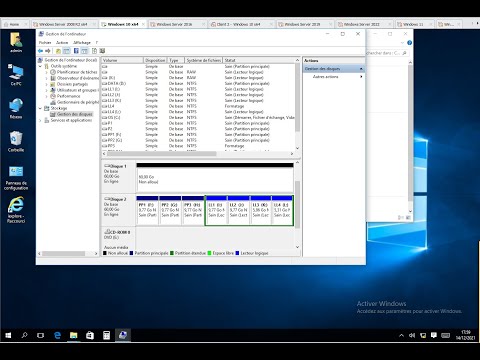Select Performance in the tree
The width and height of the screenshot is (480, 360).
(x=68, y=96)
